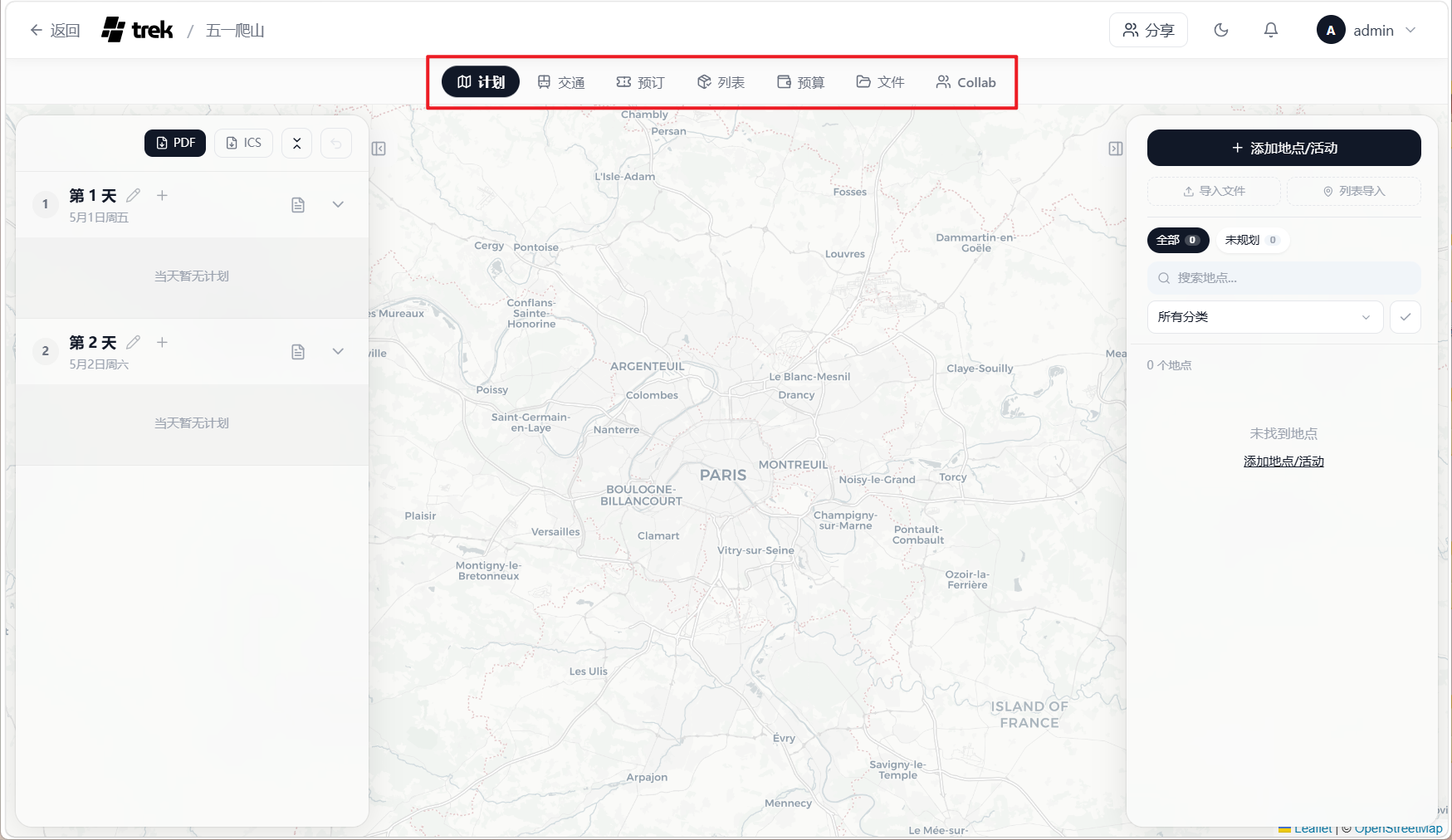1452x840 pixels.
Task: Export itinerary as PDF
Action: point(175,143)
